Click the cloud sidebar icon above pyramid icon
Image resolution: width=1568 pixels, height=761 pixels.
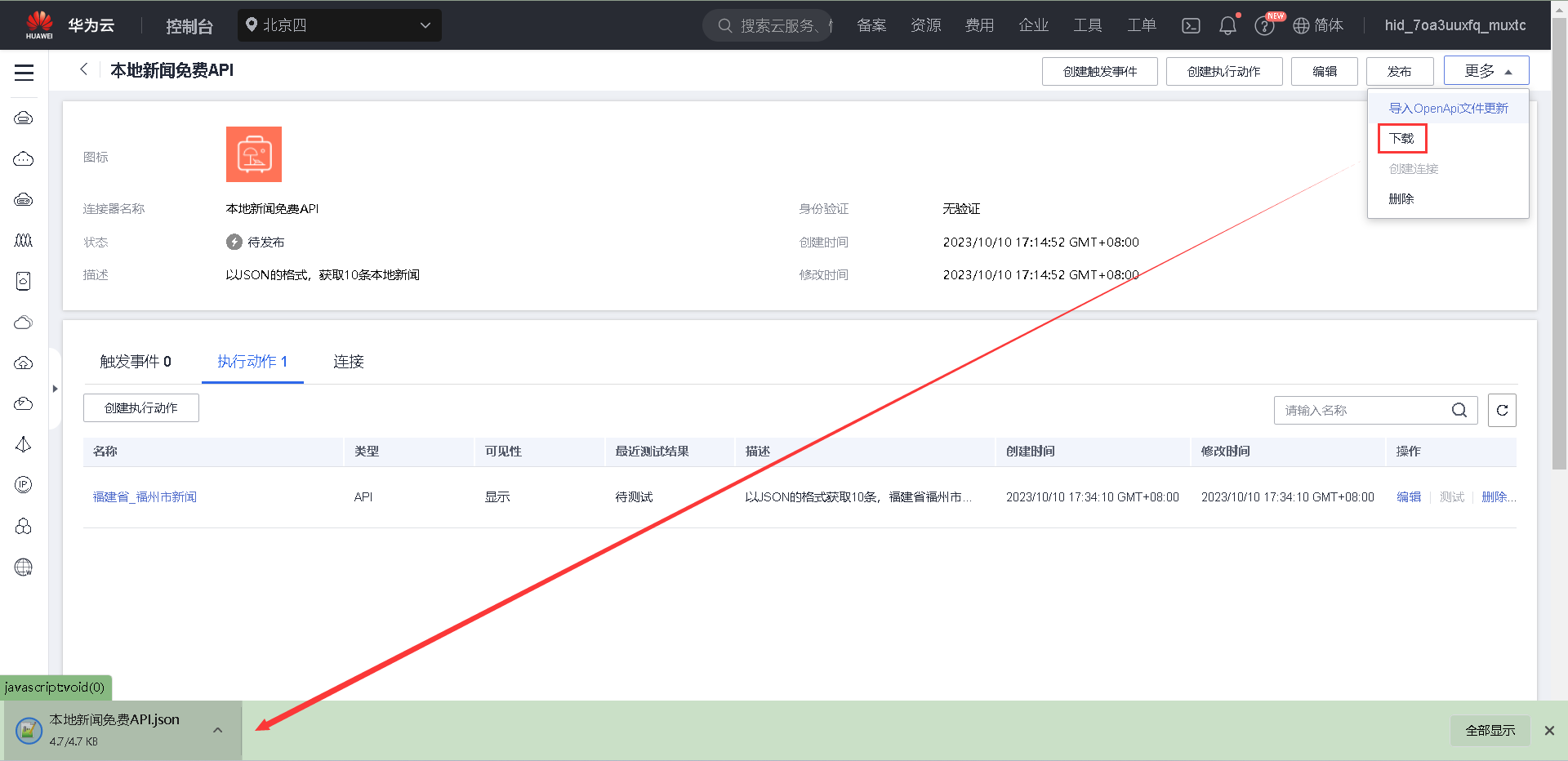click(x=24, y=404)
